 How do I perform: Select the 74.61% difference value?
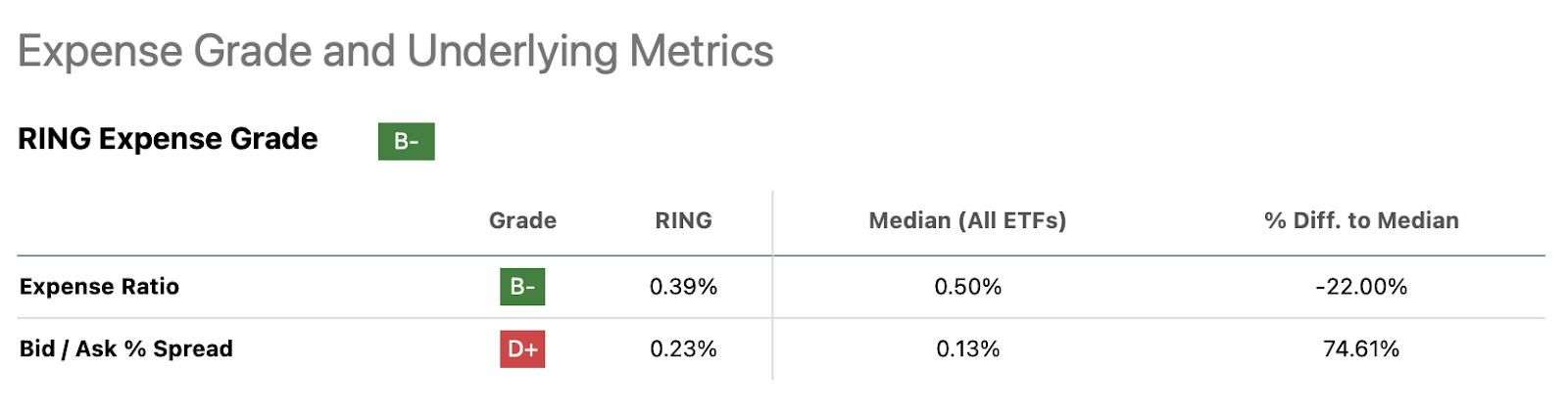coord(1361,348)
